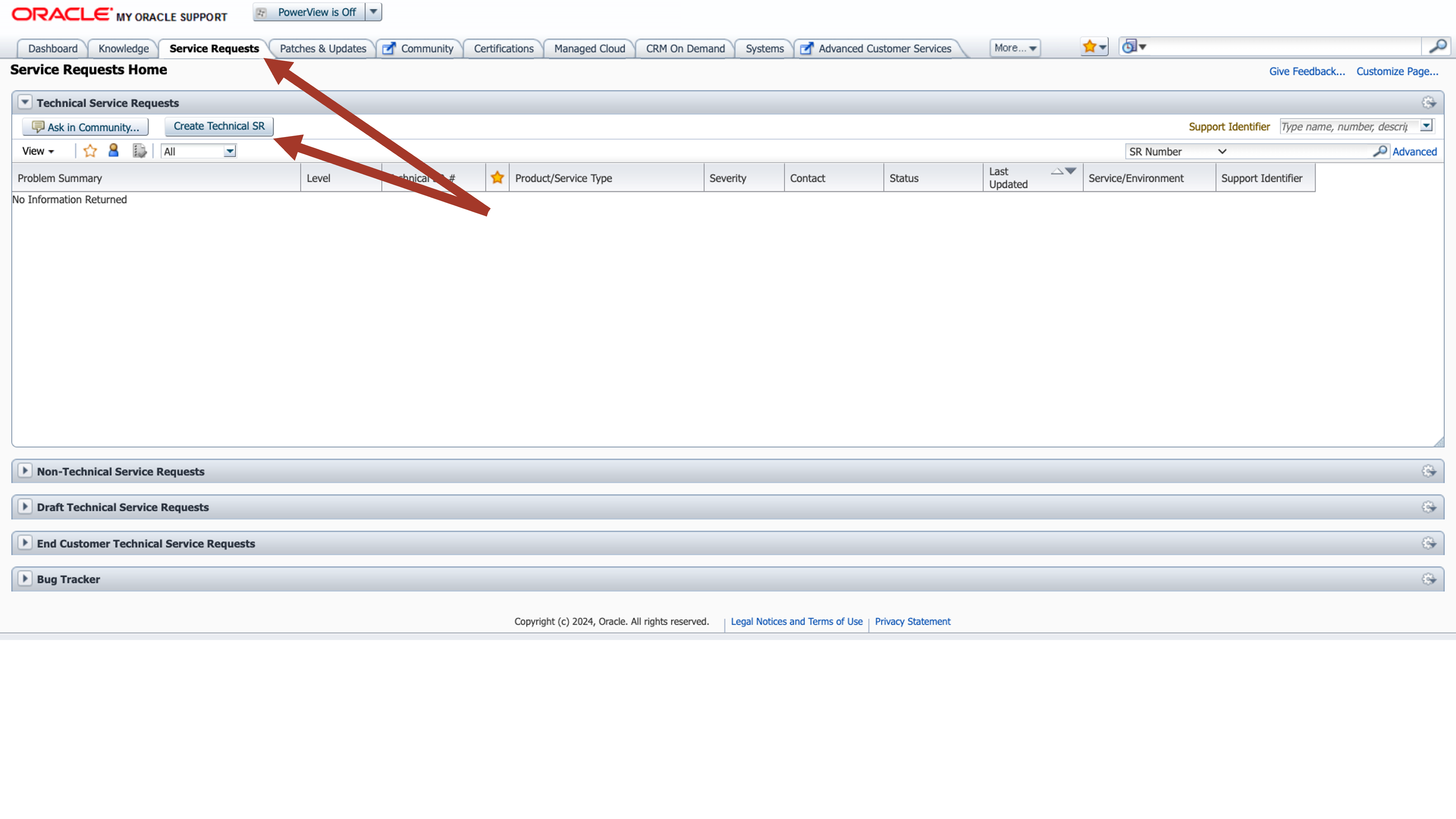This screenshot has height=819, width=1456.
Task: Click the Create Technical SR button
Action: [219, 126]
